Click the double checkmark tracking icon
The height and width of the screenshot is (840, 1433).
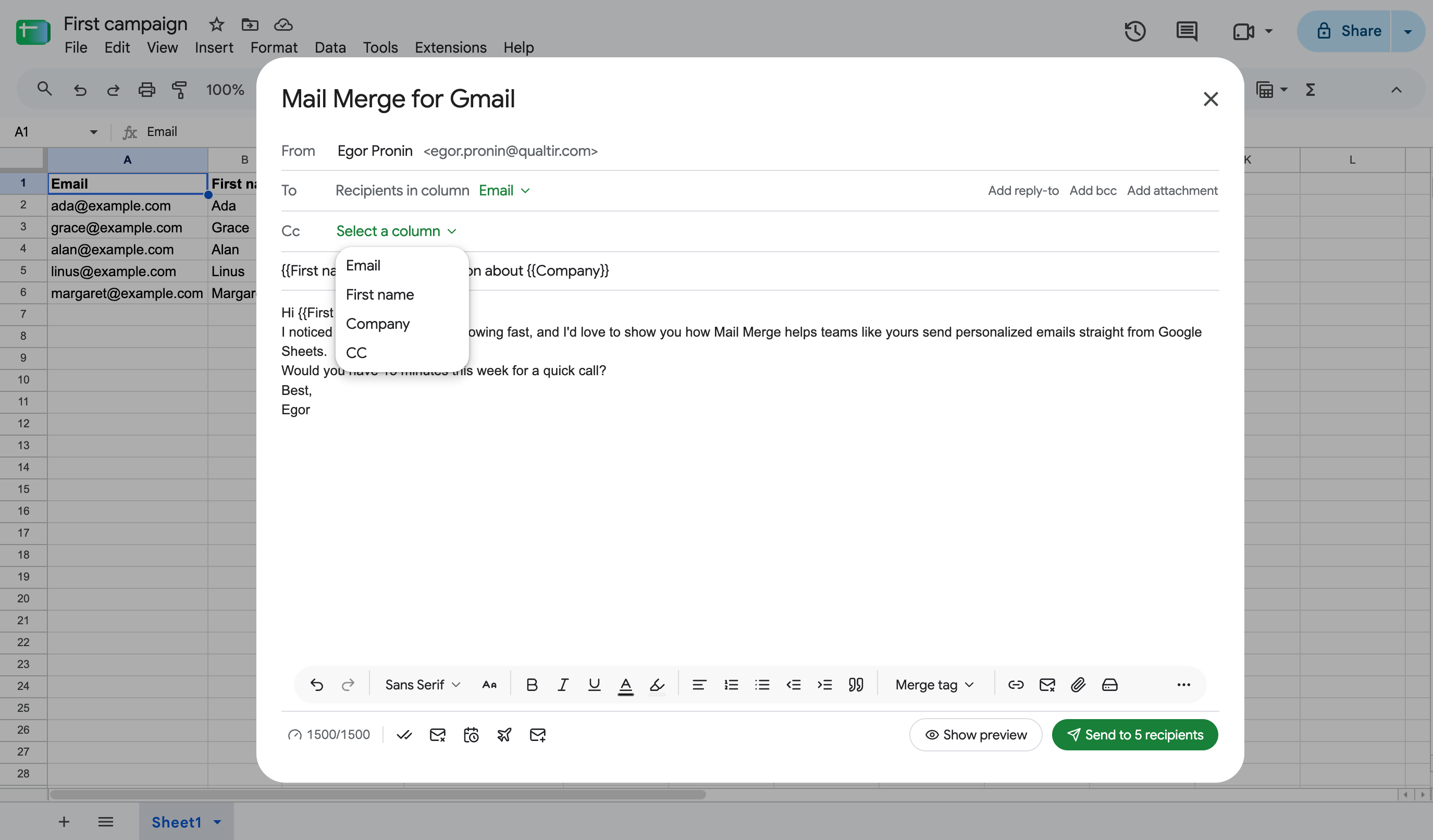(x=404, y=735)
